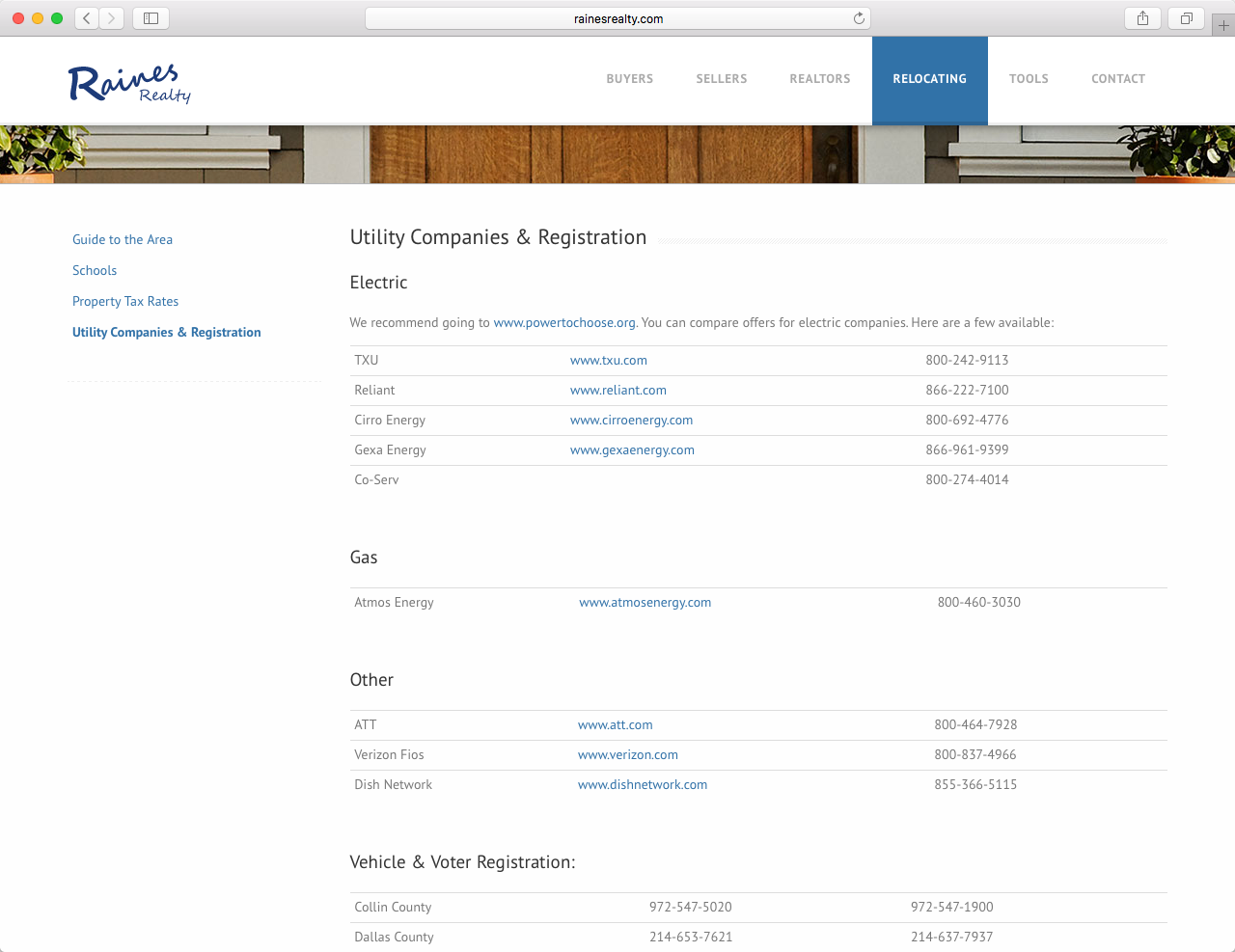
Task: Go forward with Safari's forward arrow
Action: [112, 18]
